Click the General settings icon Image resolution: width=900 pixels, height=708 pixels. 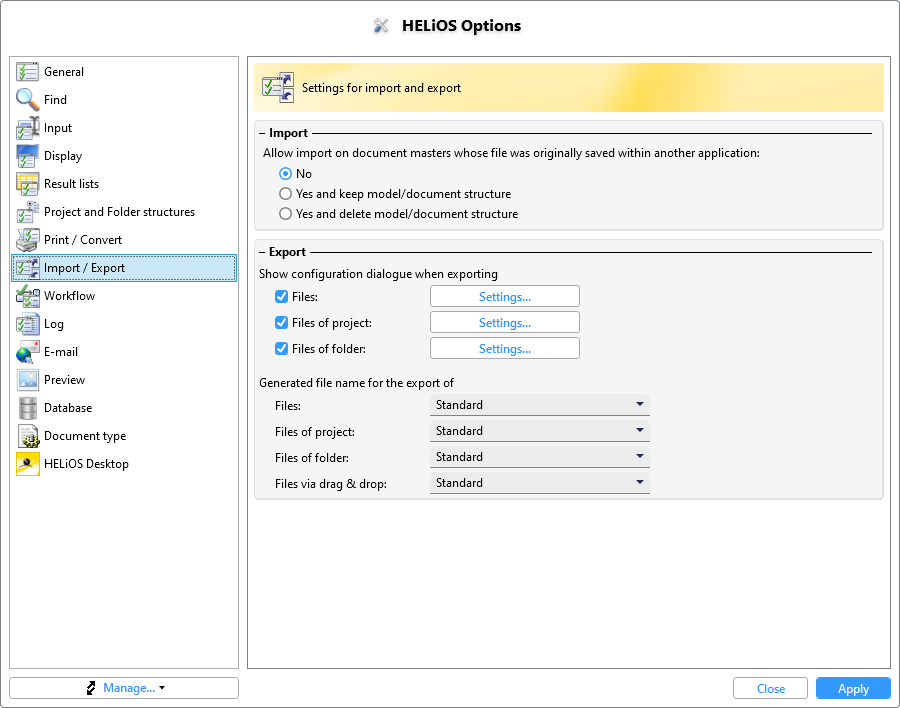coord(27,72)
